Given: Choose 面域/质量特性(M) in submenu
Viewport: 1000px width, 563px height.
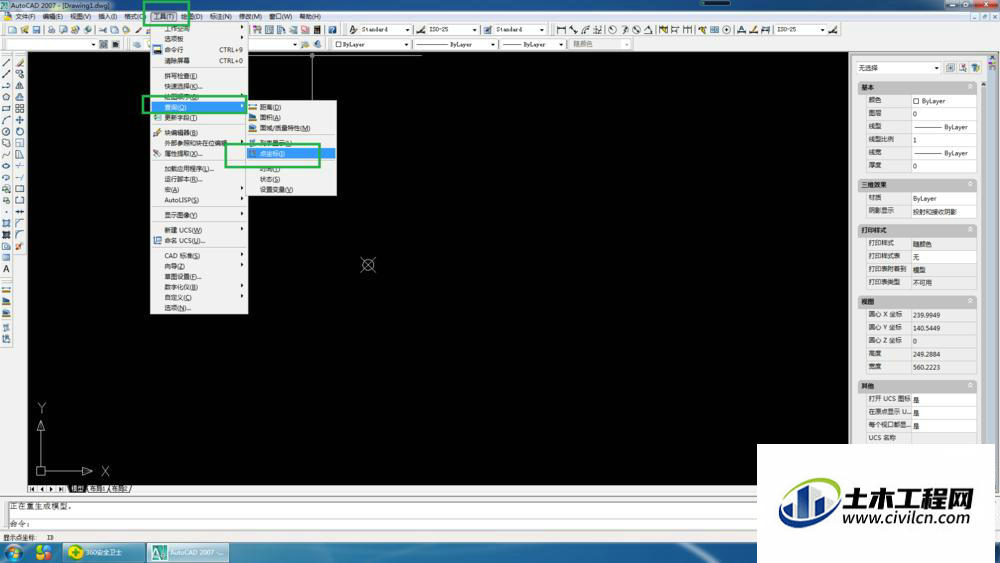Looking at the screenshot, I should click(291, 128).
